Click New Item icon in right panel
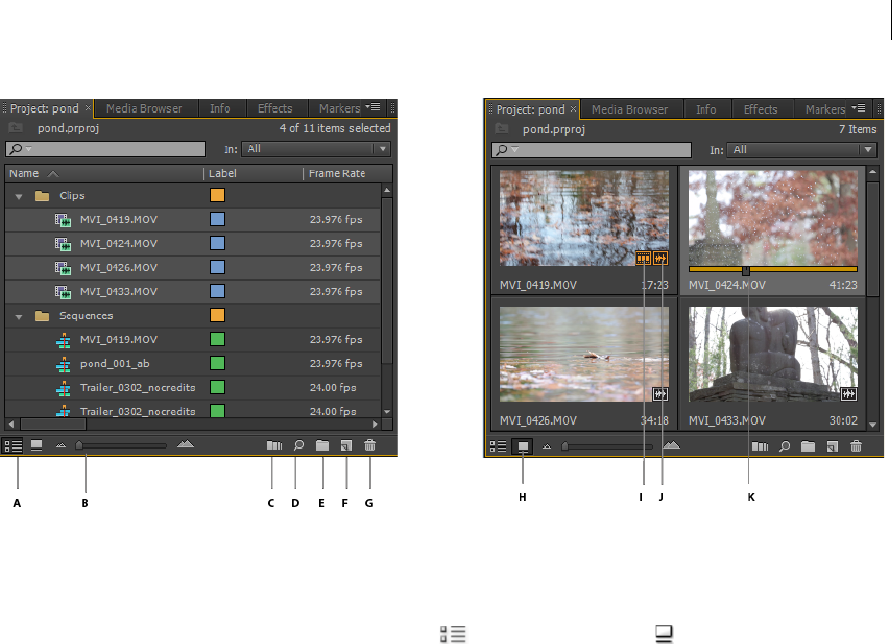The width and height of the screenshot is (892, 644). [832, 447]
